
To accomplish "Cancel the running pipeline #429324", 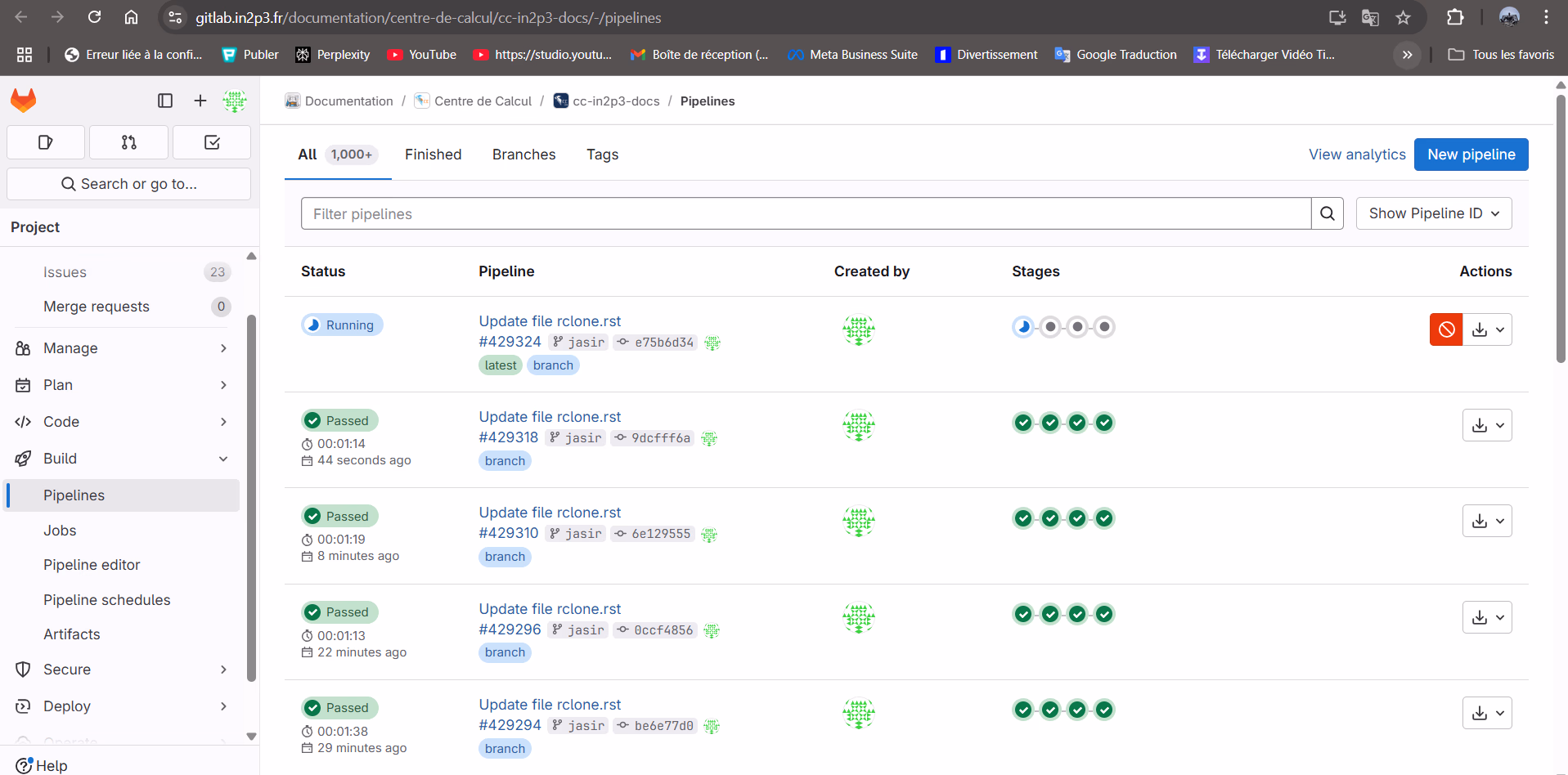I will pos(1445,329).
